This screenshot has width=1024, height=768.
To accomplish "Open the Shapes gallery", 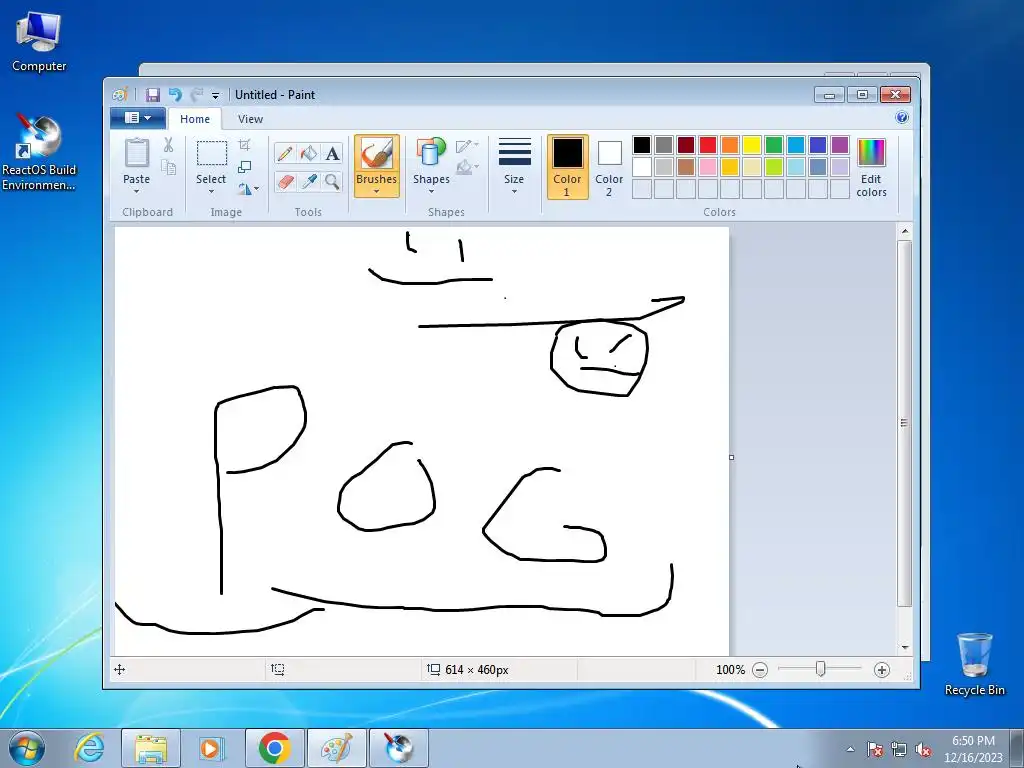I will 431,166.
